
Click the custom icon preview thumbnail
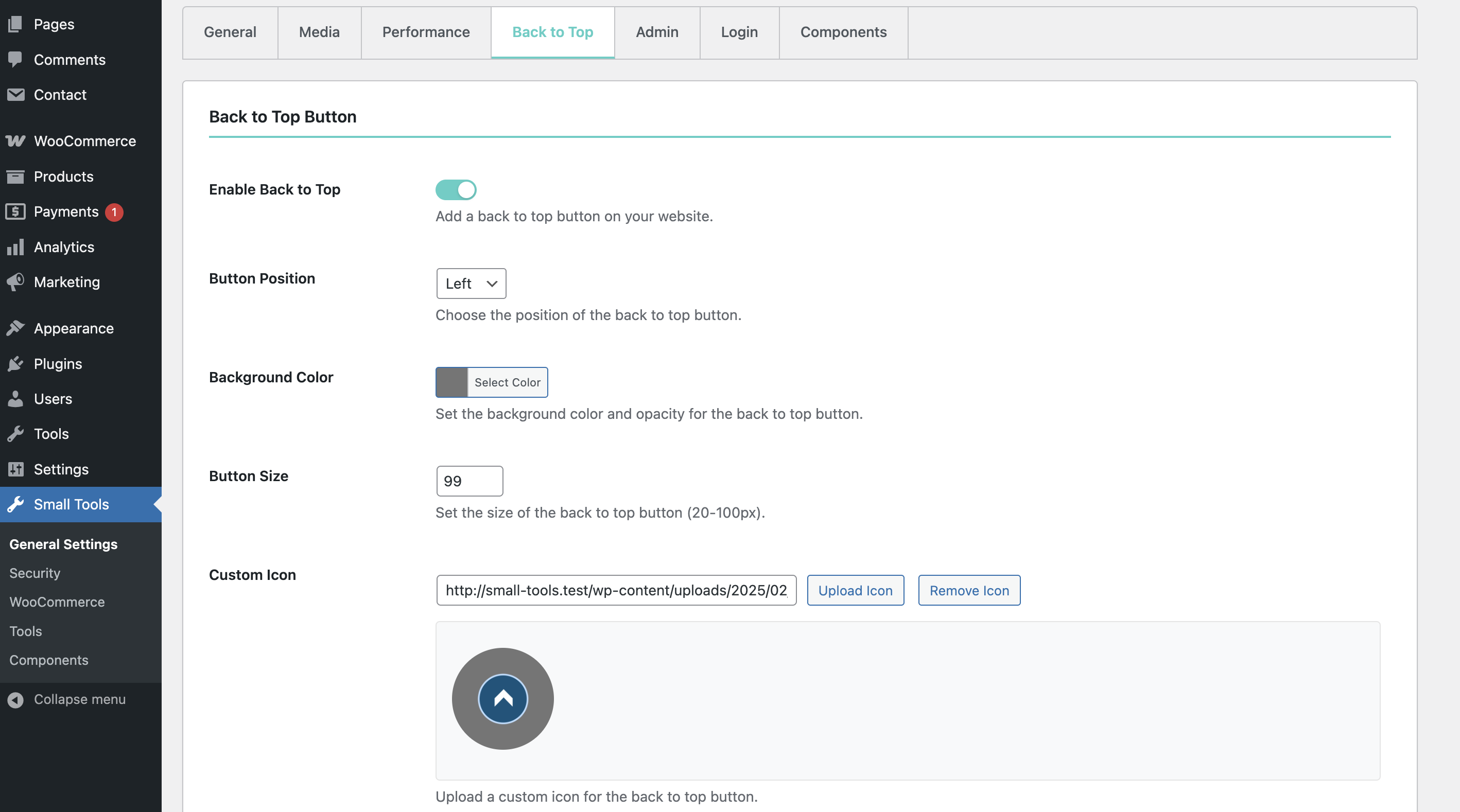pyautogui.click(x=502, y=699)
